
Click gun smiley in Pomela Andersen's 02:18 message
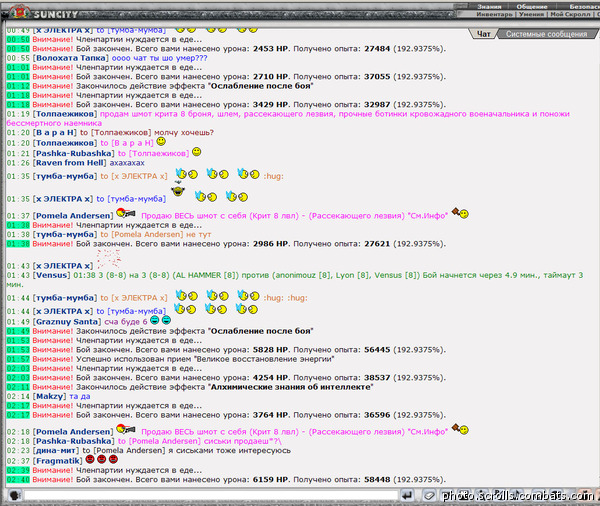tap(126, 429)
